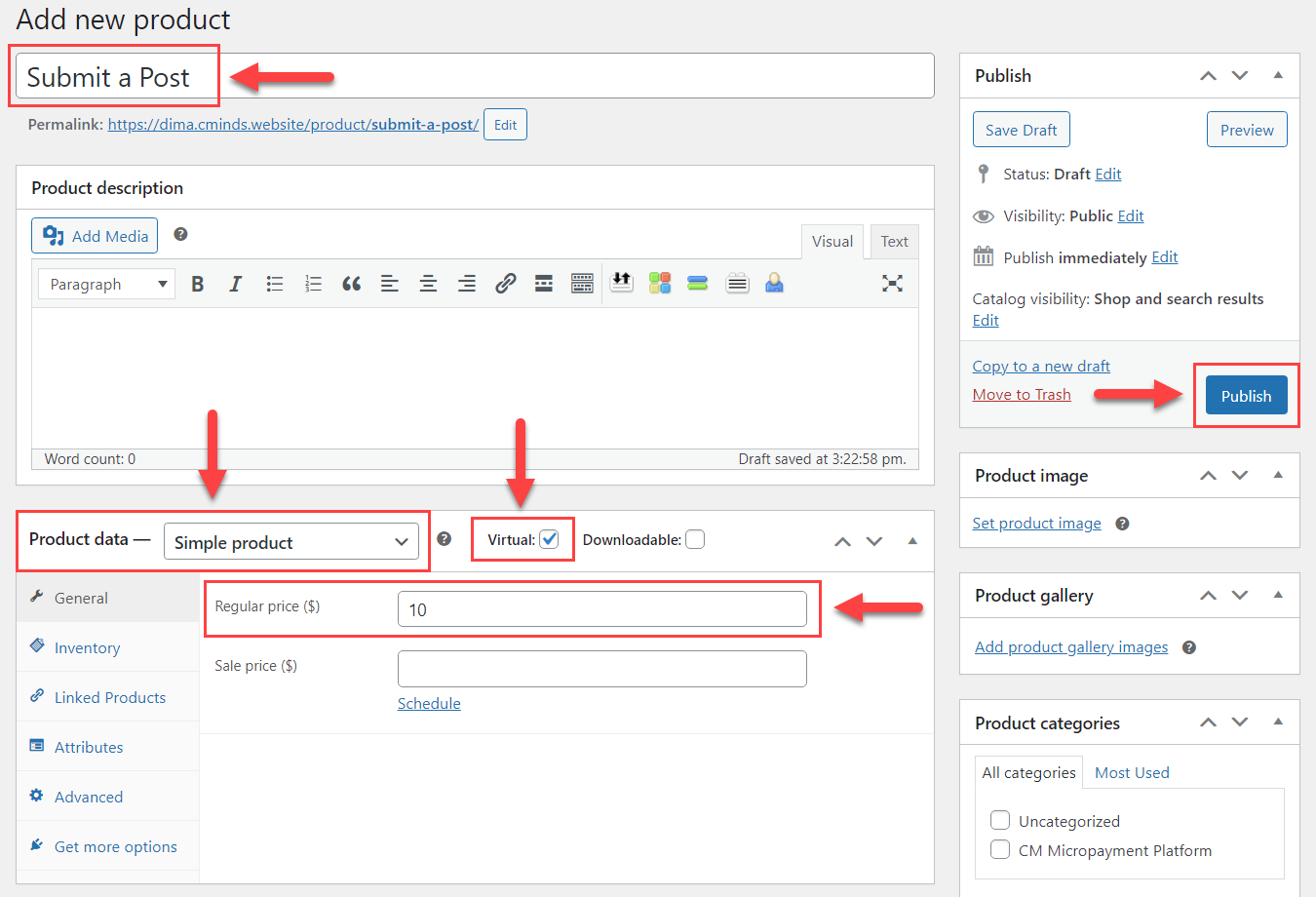The height and width of the screenshot is (897, 1316).
Task: Switch to Most Used categories tab
Action: pos(1132,772)
